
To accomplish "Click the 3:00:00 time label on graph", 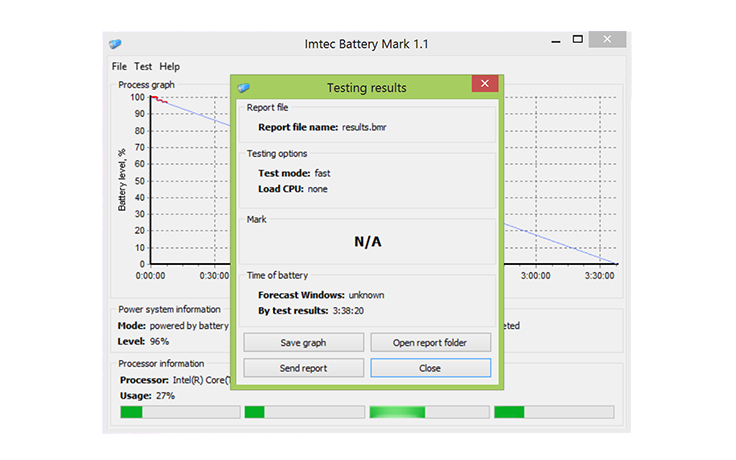I will [536, 276].
